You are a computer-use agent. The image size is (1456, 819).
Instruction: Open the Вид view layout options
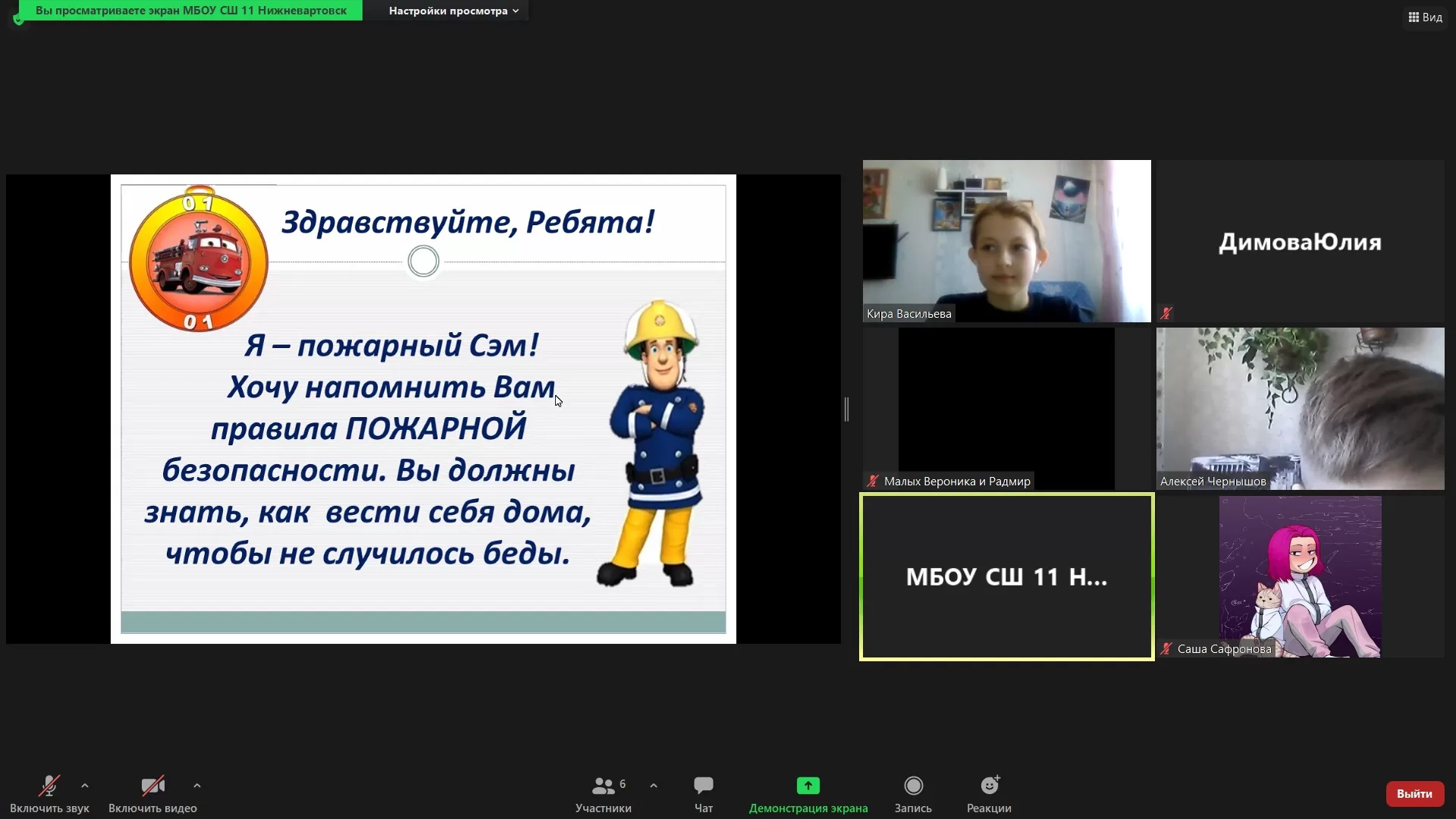click(x=1426, y=17)
